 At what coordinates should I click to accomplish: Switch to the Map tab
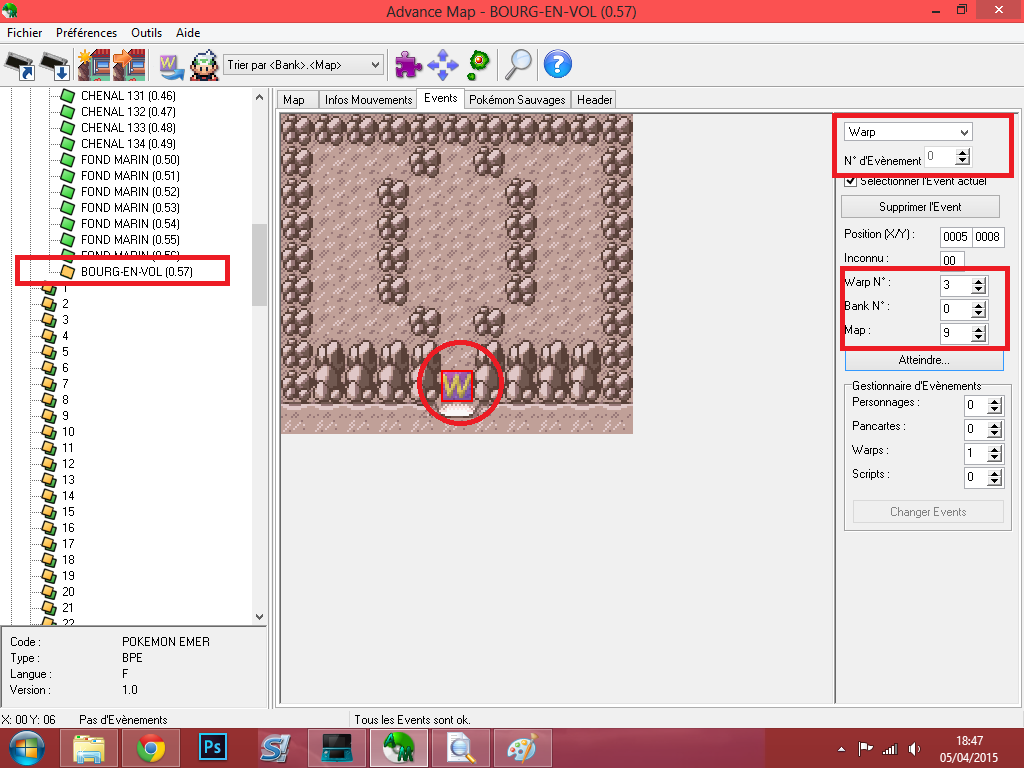[x=294, y=100]
